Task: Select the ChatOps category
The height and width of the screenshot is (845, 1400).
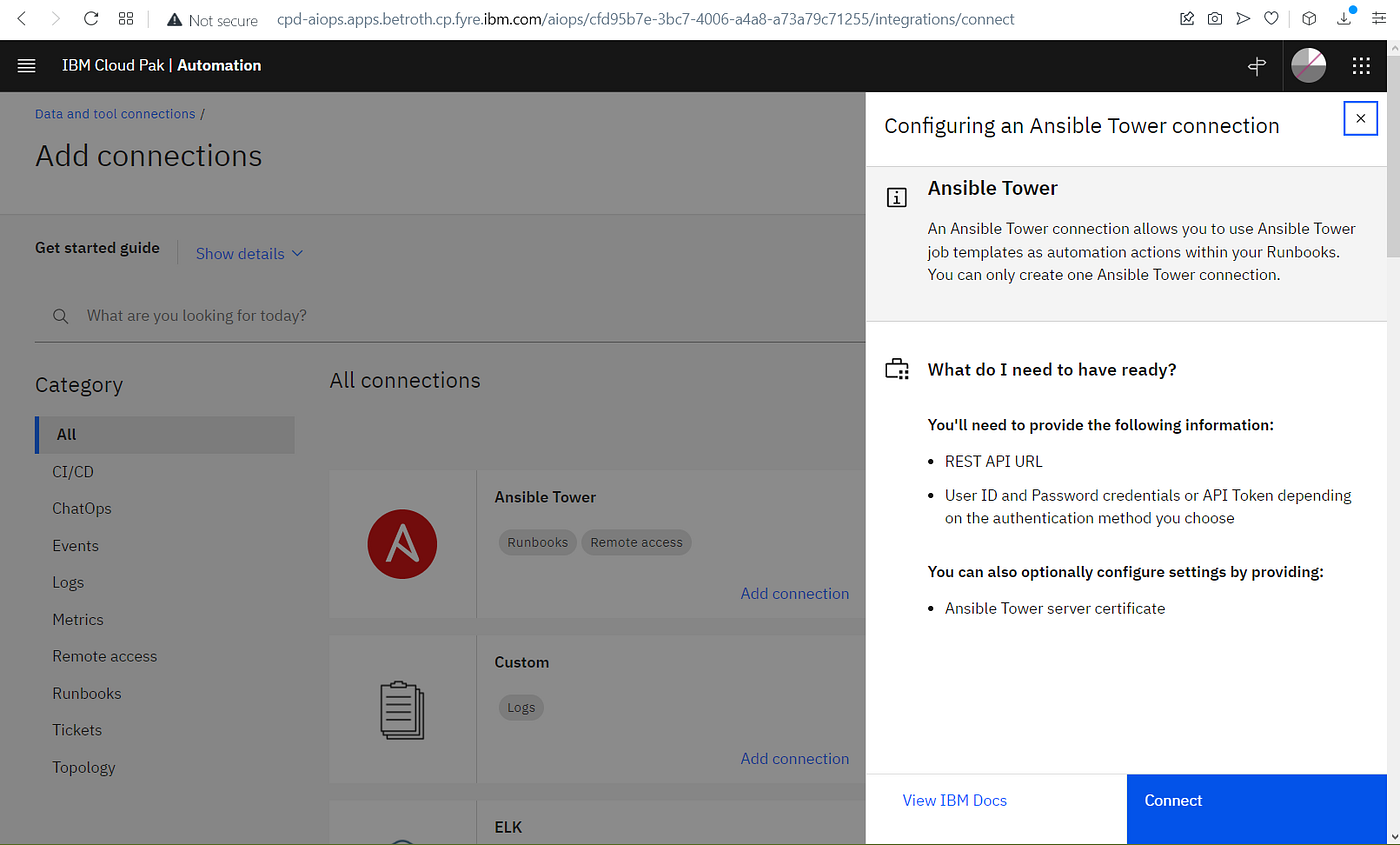Action: (x=82, y=508)
